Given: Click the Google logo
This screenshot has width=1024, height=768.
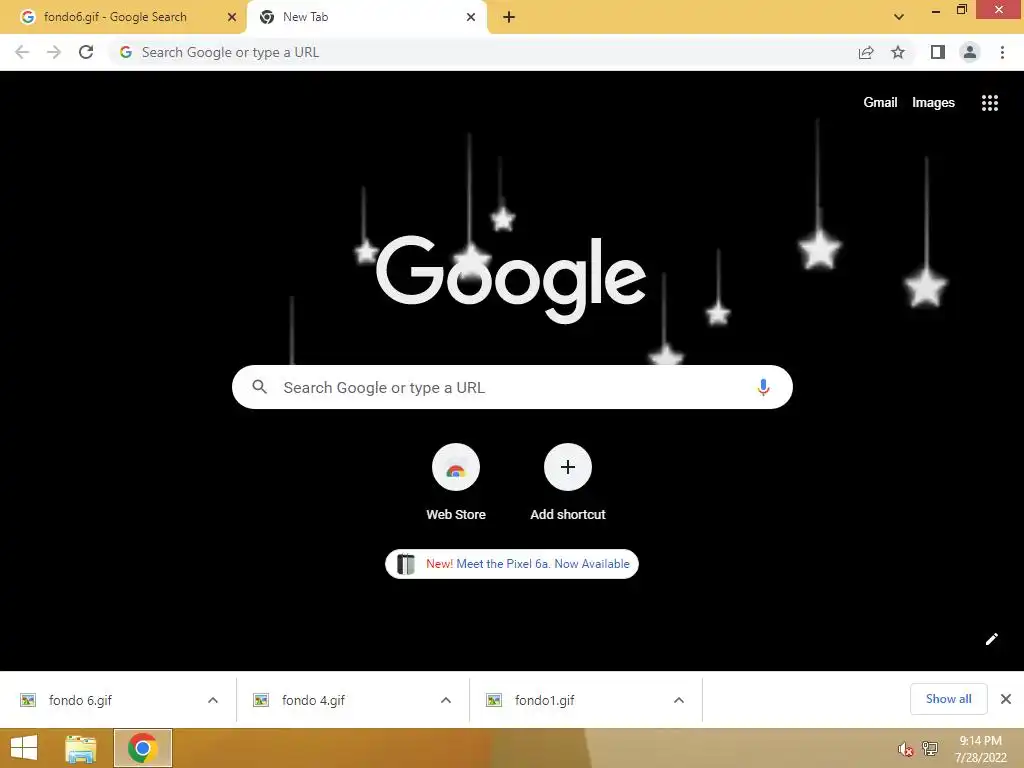Looking at the screenshot, I should [511, 279].
